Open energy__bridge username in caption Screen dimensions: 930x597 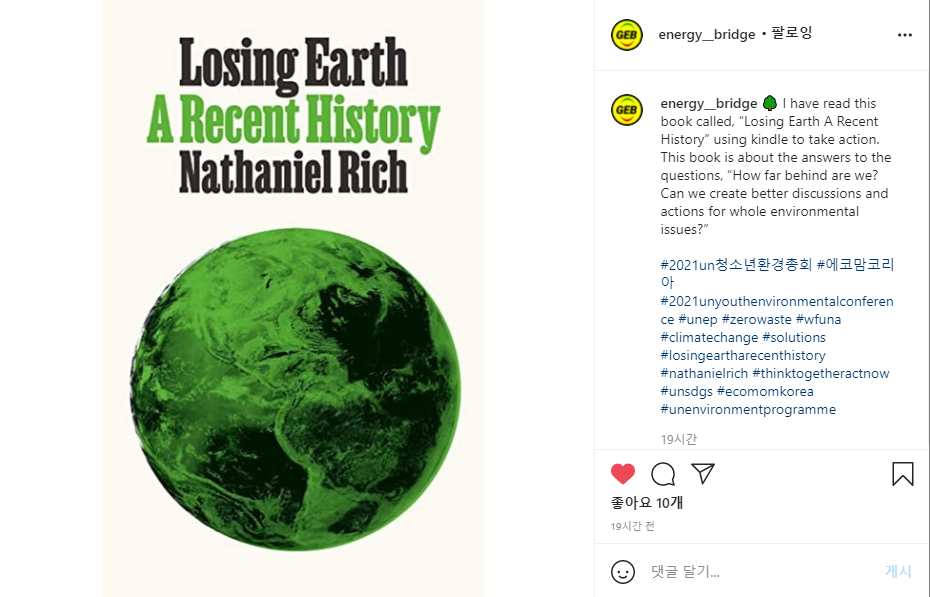pyautogui.click(x=709, y=103)
